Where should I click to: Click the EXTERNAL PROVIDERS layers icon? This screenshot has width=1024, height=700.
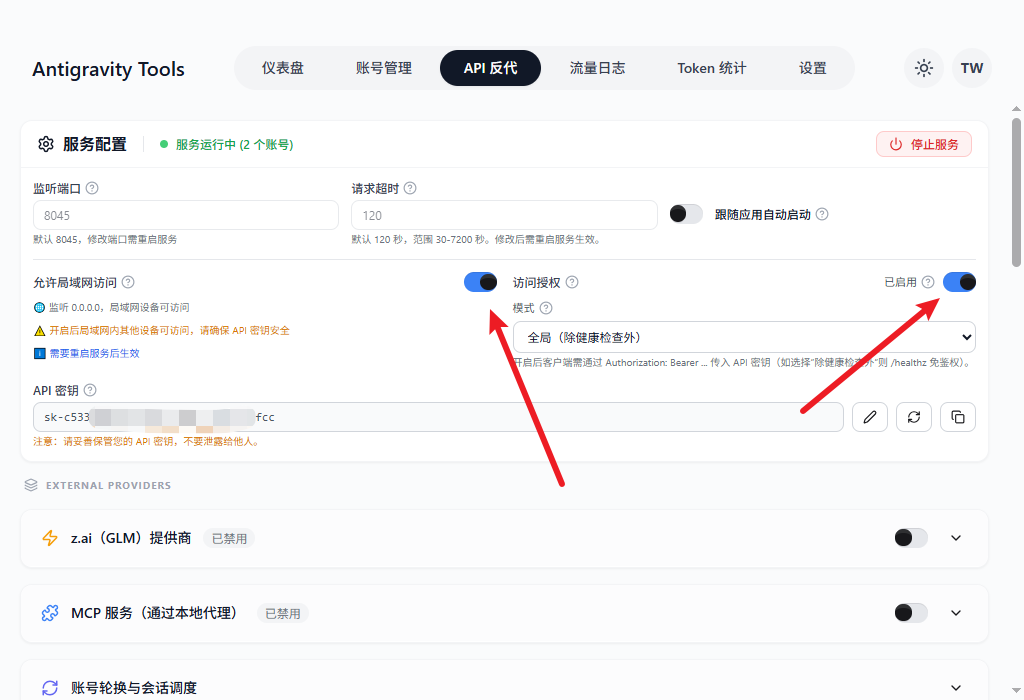click(31, 485)
